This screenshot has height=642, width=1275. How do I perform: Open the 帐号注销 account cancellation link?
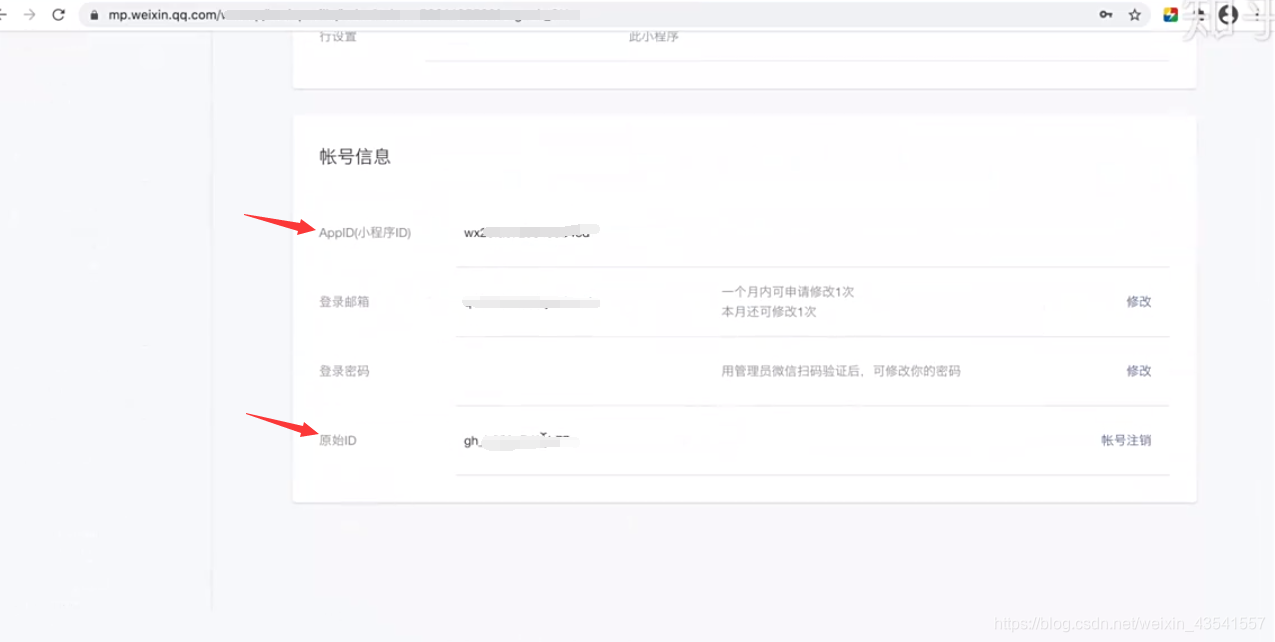[1127, 440]
